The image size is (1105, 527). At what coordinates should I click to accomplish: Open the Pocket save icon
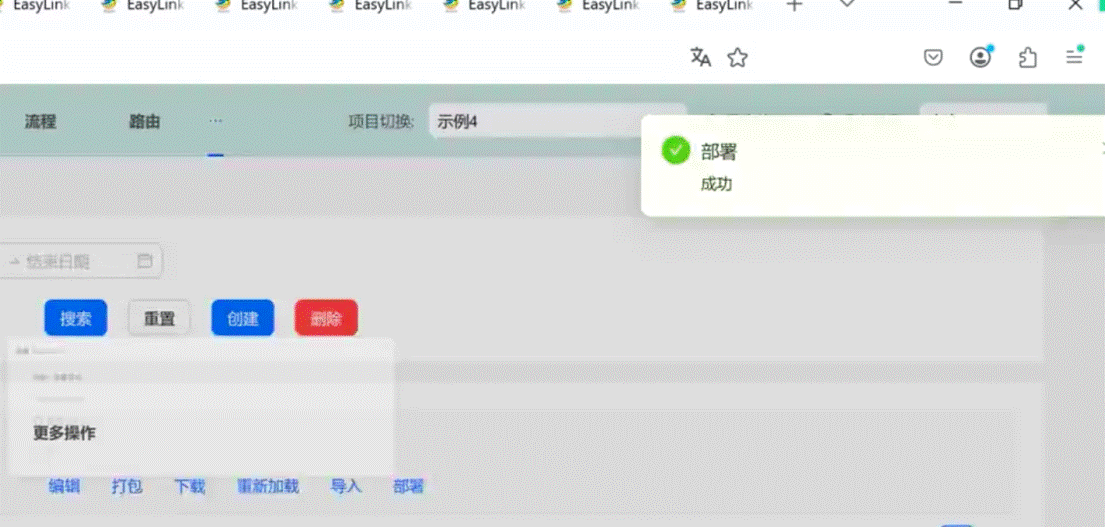pyautogui.click(x=932, y=58)
